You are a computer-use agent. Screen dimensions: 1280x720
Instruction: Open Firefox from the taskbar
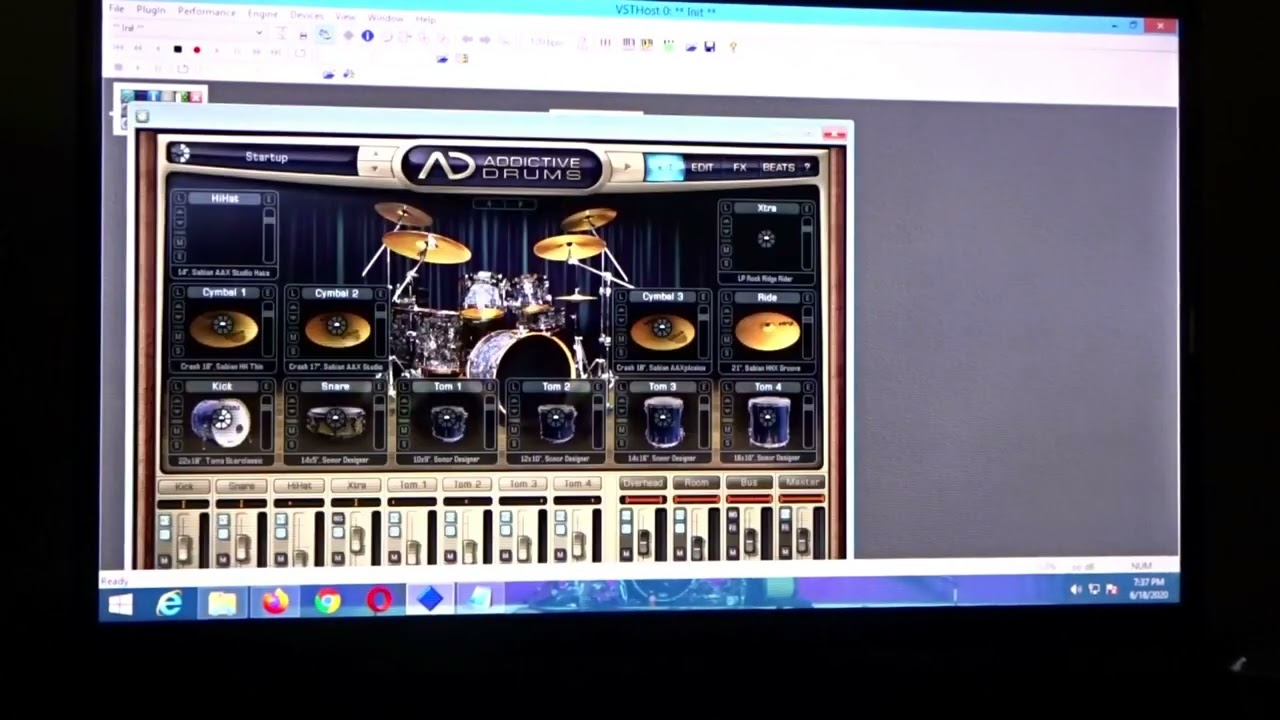(275, 601)
